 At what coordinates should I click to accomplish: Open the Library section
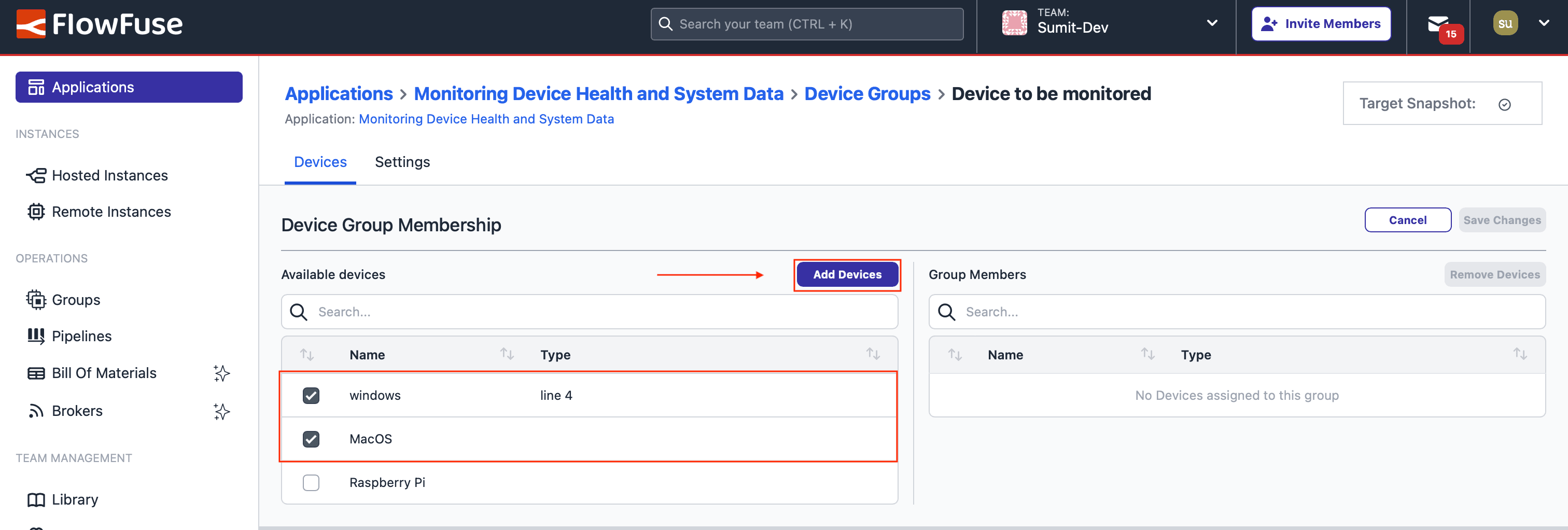(74, 499)
